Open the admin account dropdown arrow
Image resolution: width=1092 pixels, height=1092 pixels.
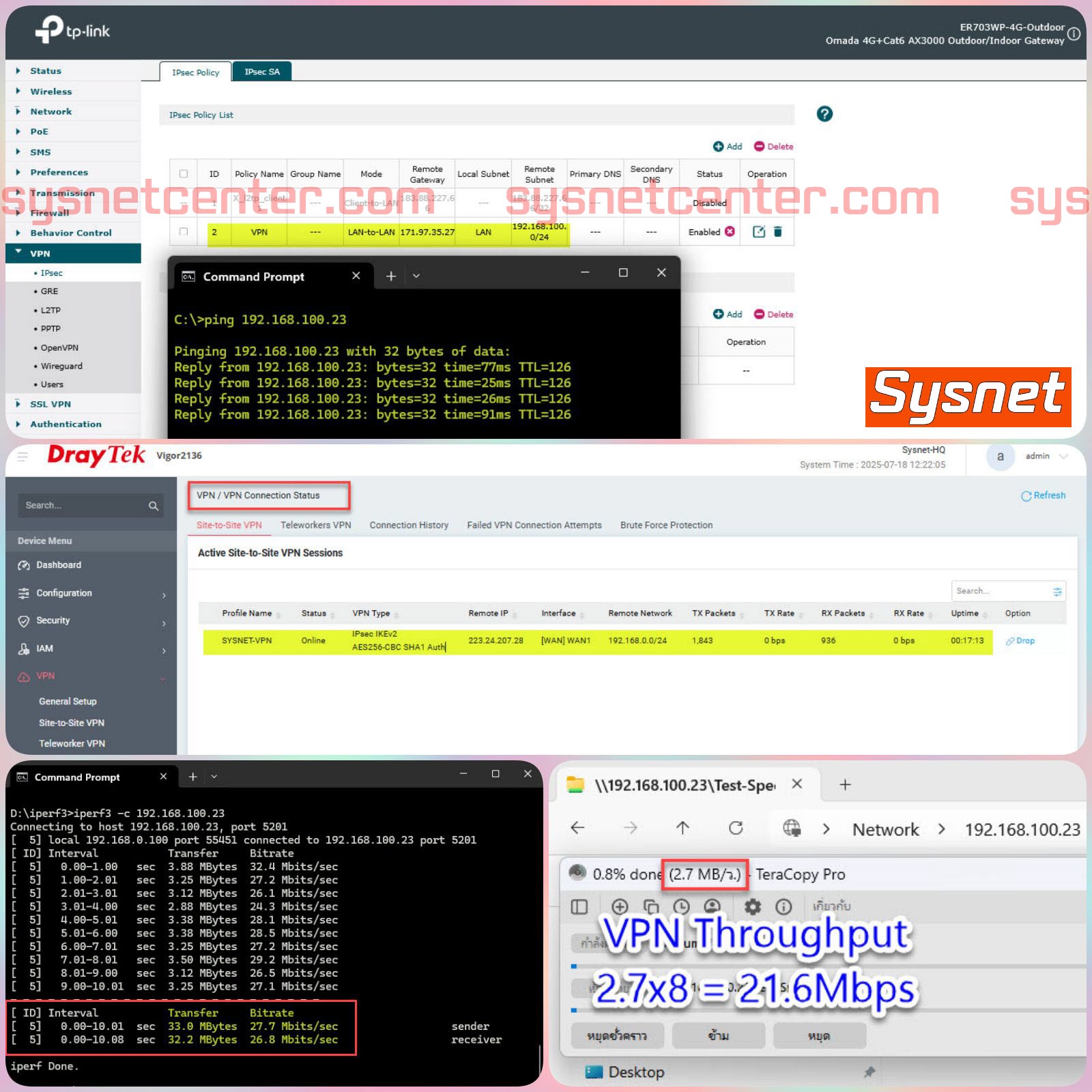coord(1063,456)
